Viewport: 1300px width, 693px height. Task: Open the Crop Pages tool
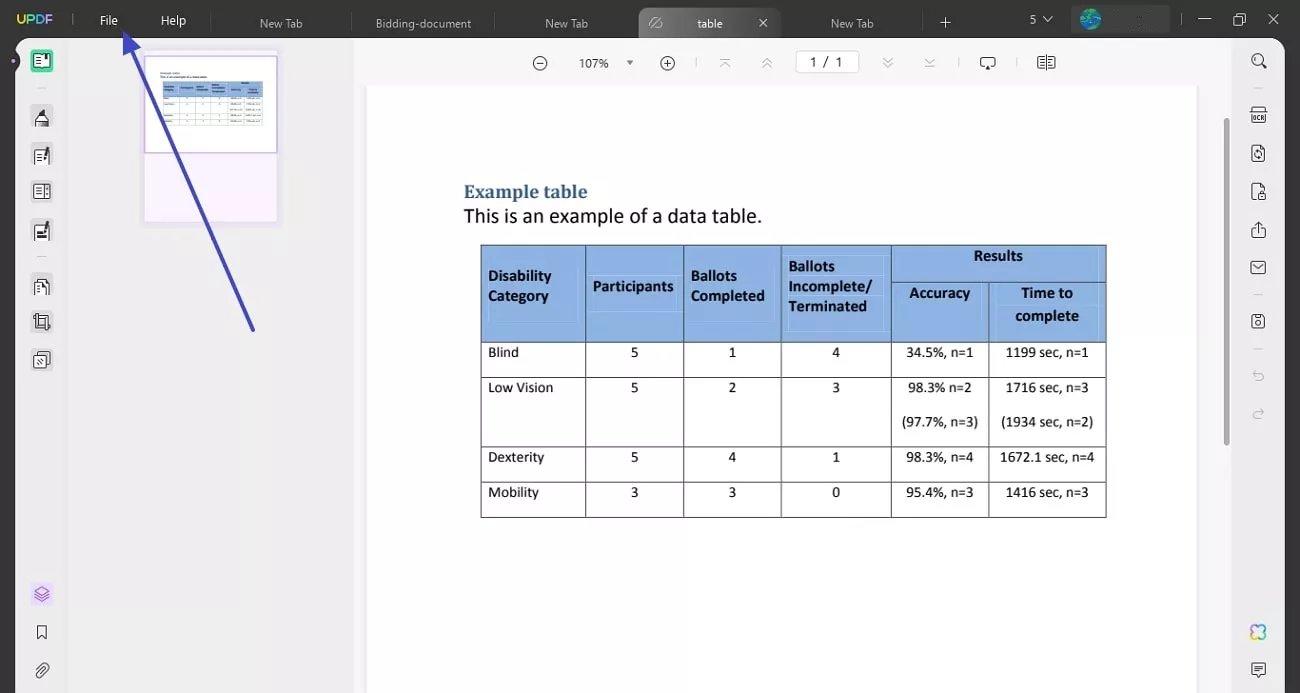click(x=41, y=322)
